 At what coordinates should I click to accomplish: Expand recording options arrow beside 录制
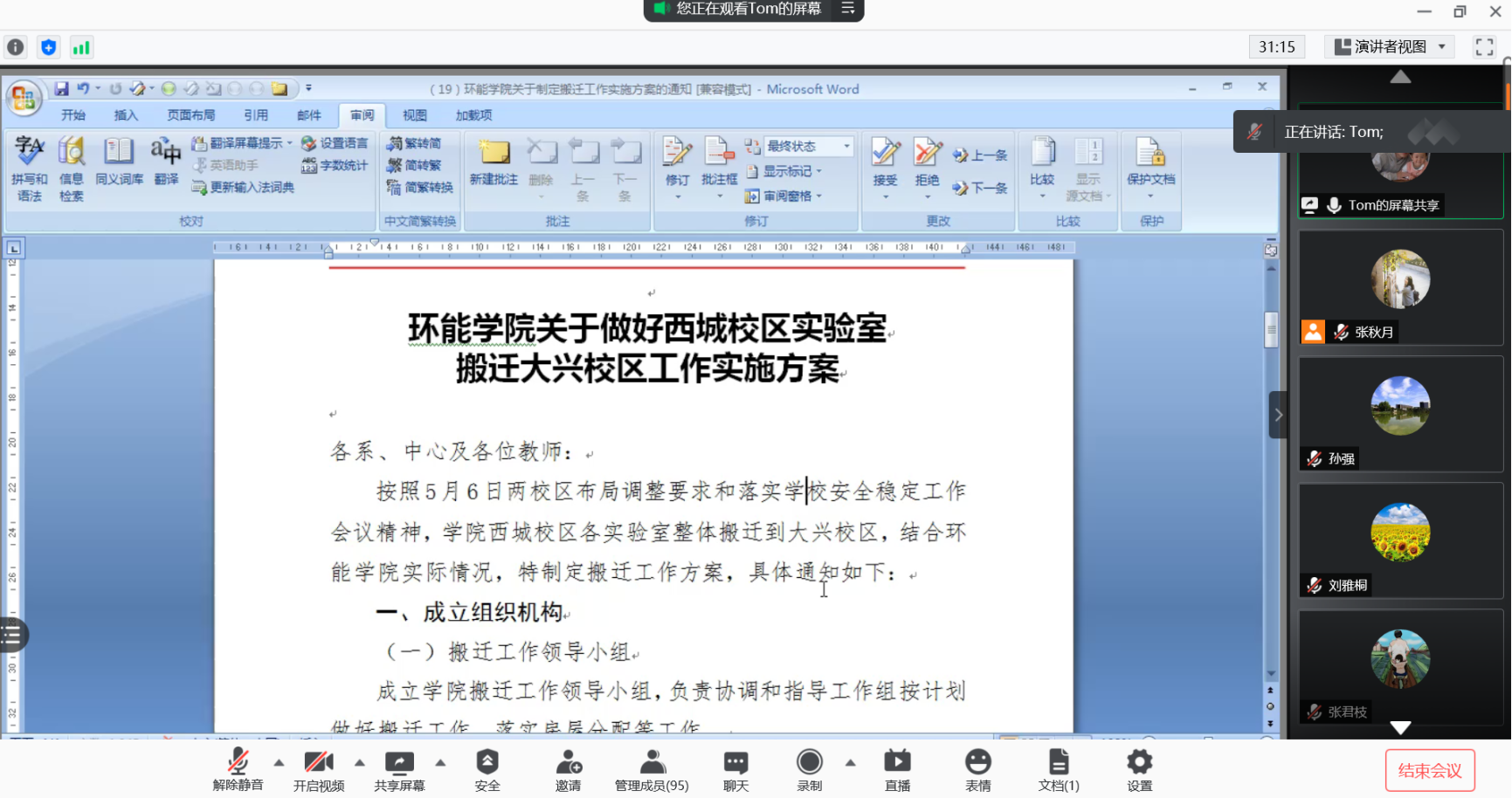(x=850, y=762)
